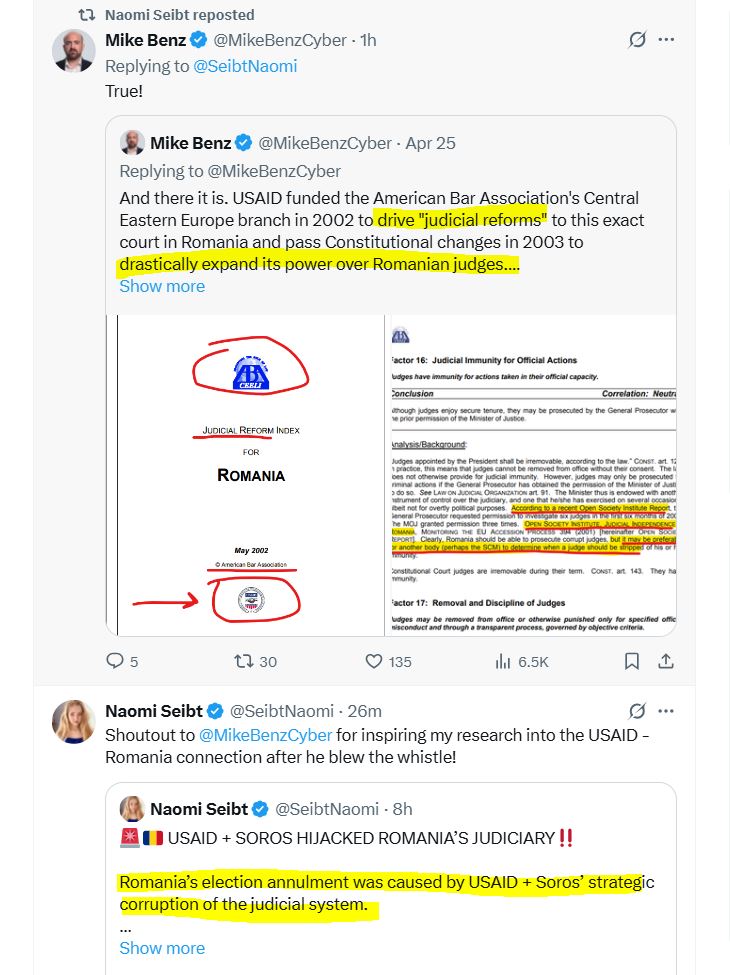Open the Judicial Reform Index document image

click(245, 475)
